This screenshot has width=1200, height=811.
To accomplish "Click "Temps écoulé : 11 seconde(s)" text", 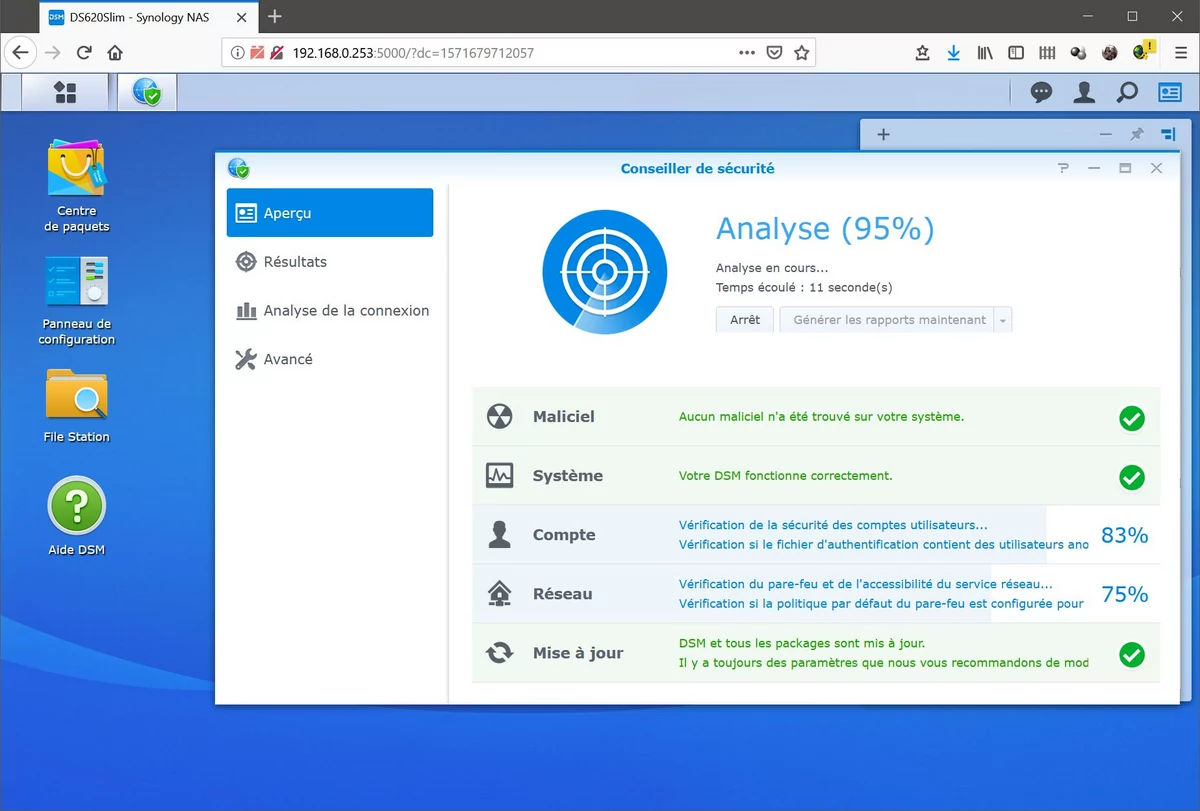I will click(804, 288).
